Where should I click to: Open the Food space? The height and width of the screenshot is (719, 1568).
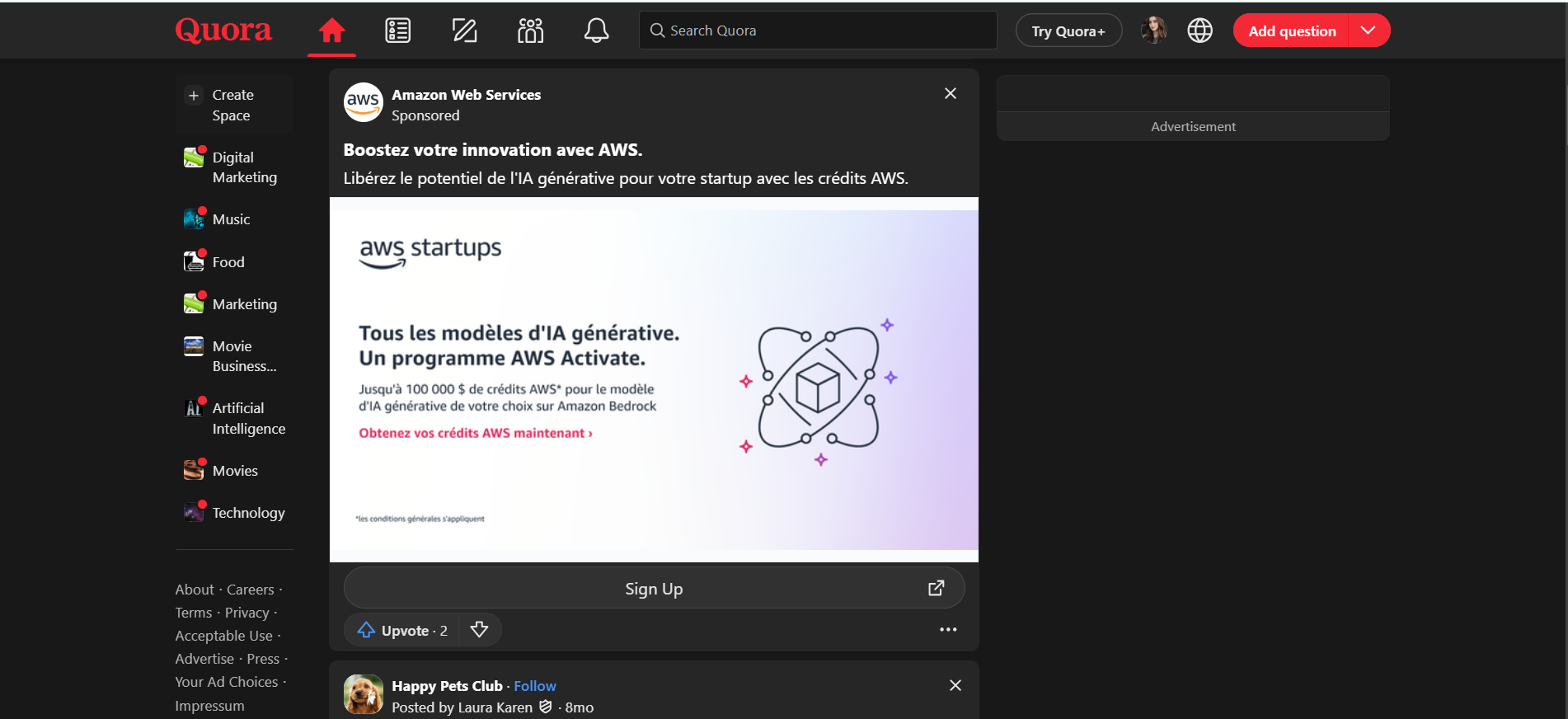234,262
